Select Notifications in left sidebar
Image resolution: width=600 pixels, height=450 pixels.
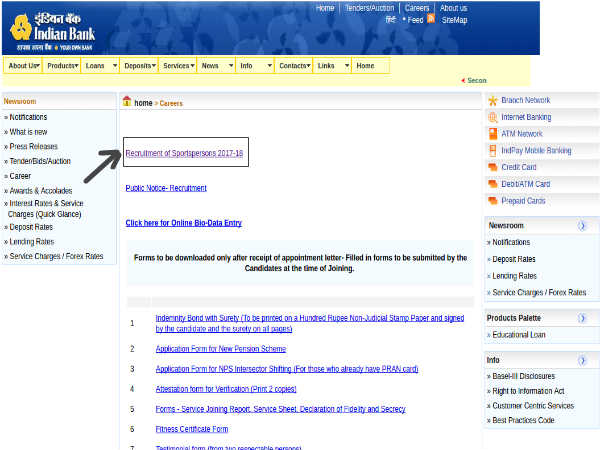[28, 117]
